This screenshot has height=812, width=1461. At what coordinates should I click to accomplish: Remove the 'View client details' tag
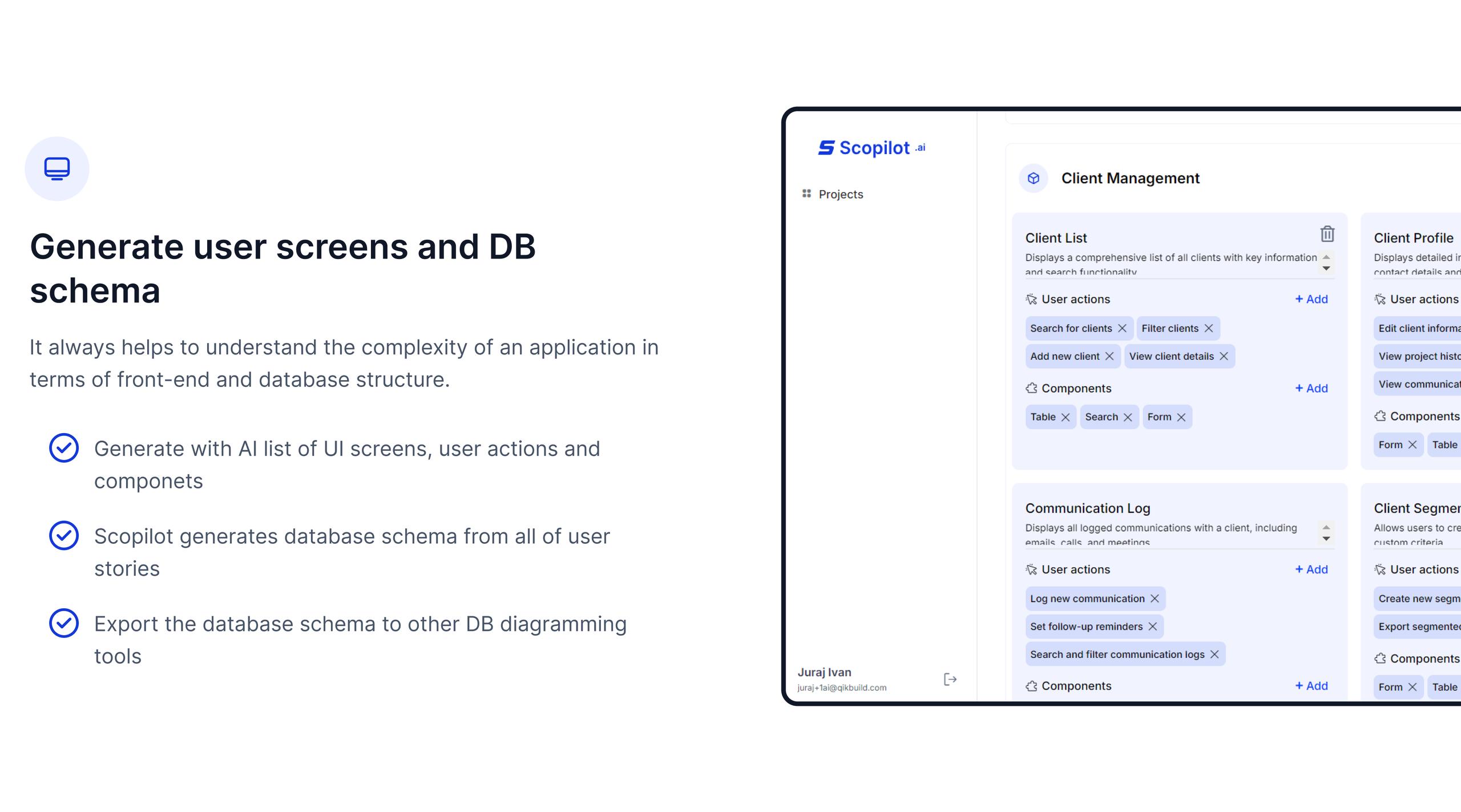(1224, 357)
